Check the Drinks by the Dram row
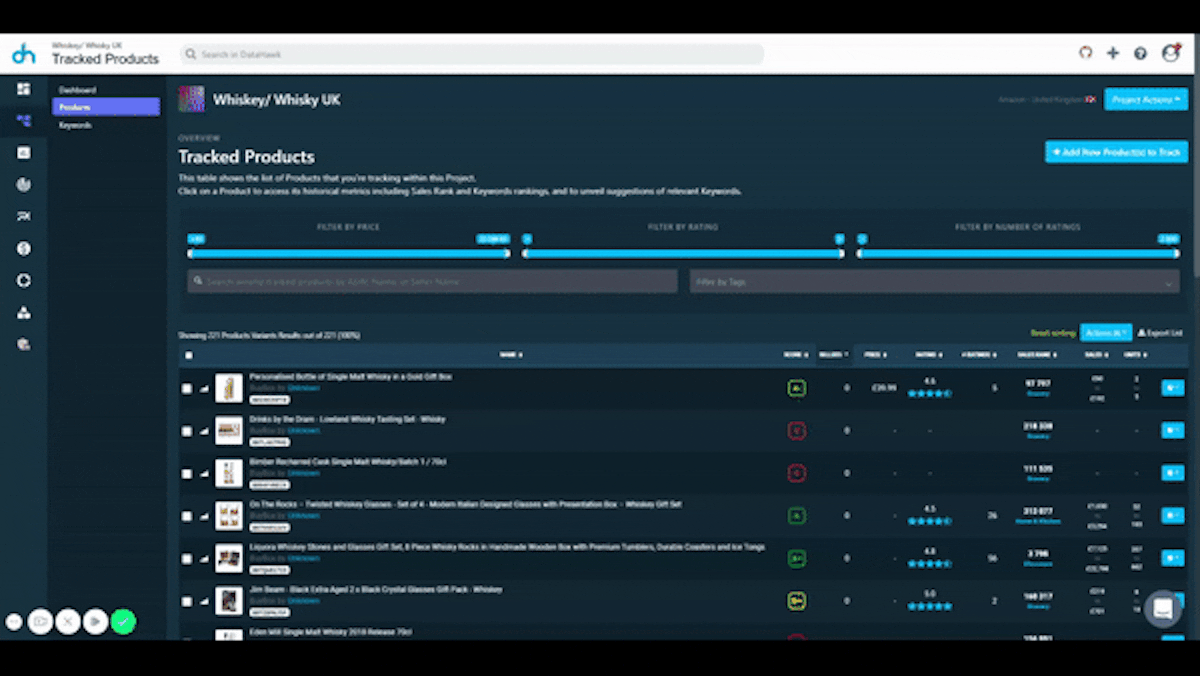 tap(187, 431)
